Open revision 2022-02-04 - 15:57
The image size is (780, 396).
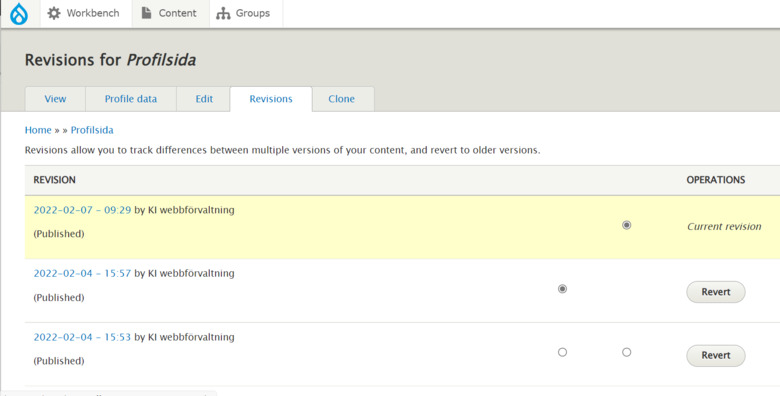(x=82, y=273)
